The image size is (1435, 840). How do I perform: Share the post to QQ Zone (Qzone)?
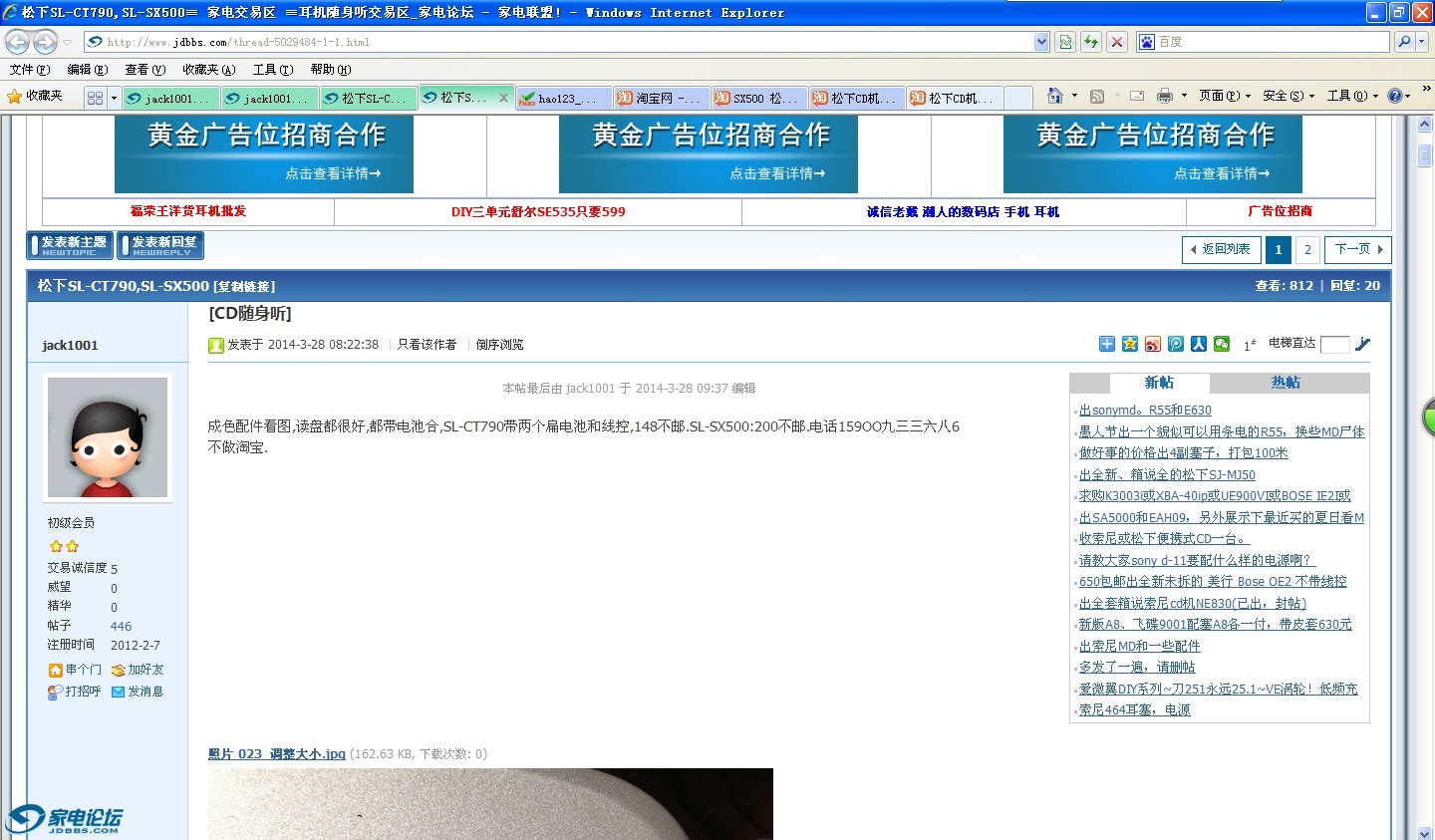coord(1130,344)
